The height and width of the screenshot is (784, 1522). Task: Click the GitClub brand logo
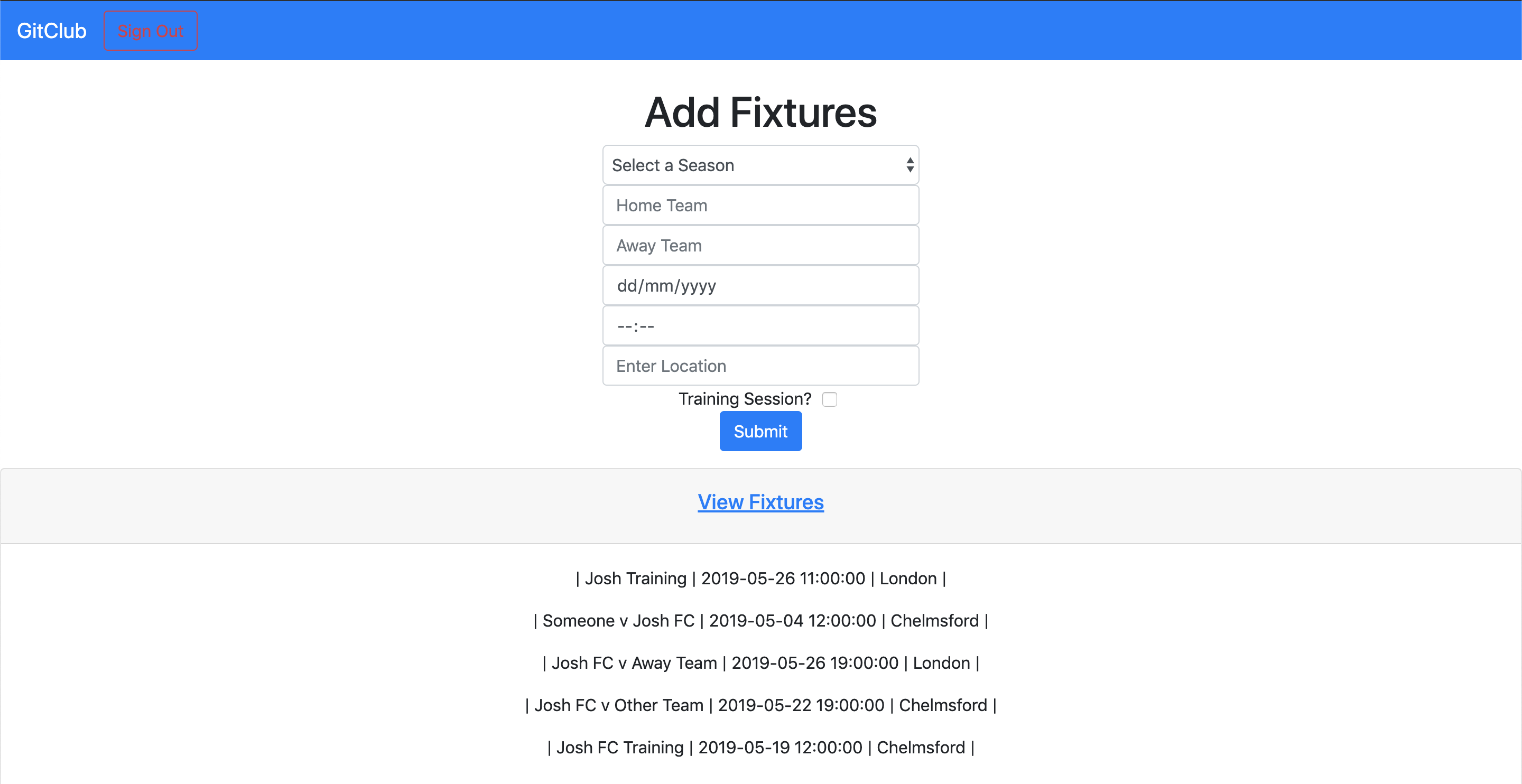[51, 31]
